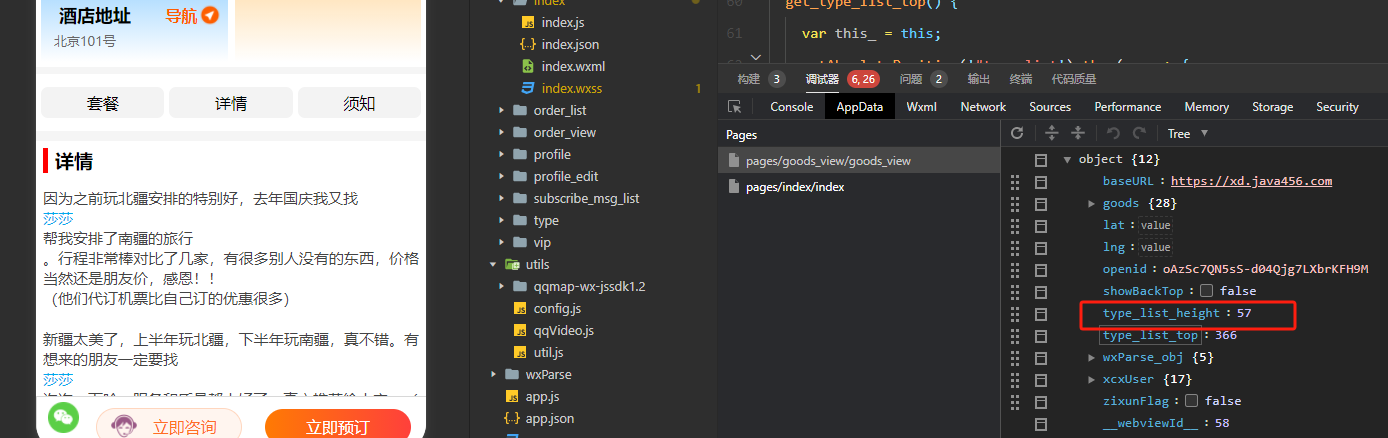Open the baseURL link xd.java456.com
Screen dimensions: 1388x438
point(1251,181)
